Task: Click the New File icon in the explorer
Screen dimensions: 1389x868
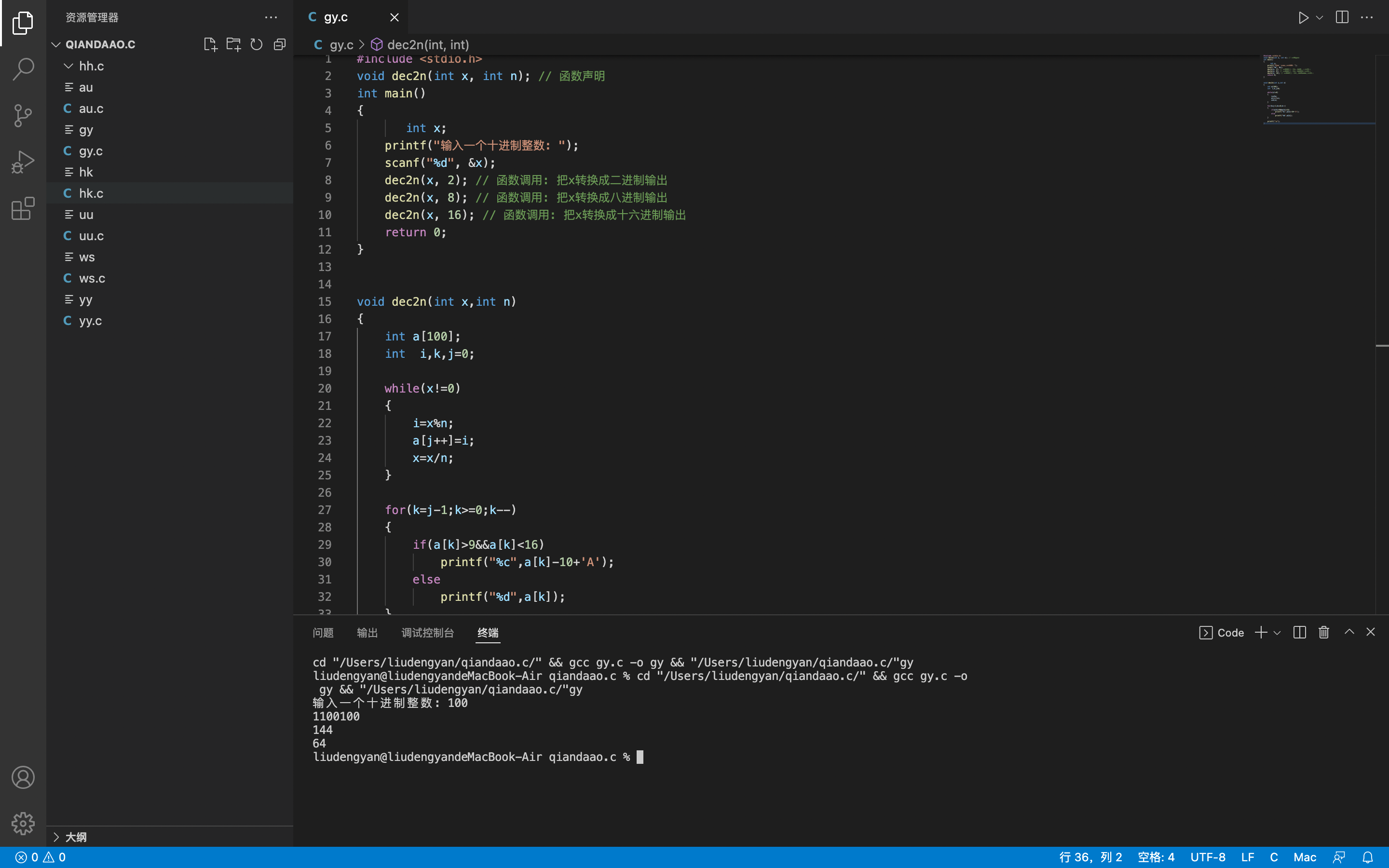Action: (210, 45)
